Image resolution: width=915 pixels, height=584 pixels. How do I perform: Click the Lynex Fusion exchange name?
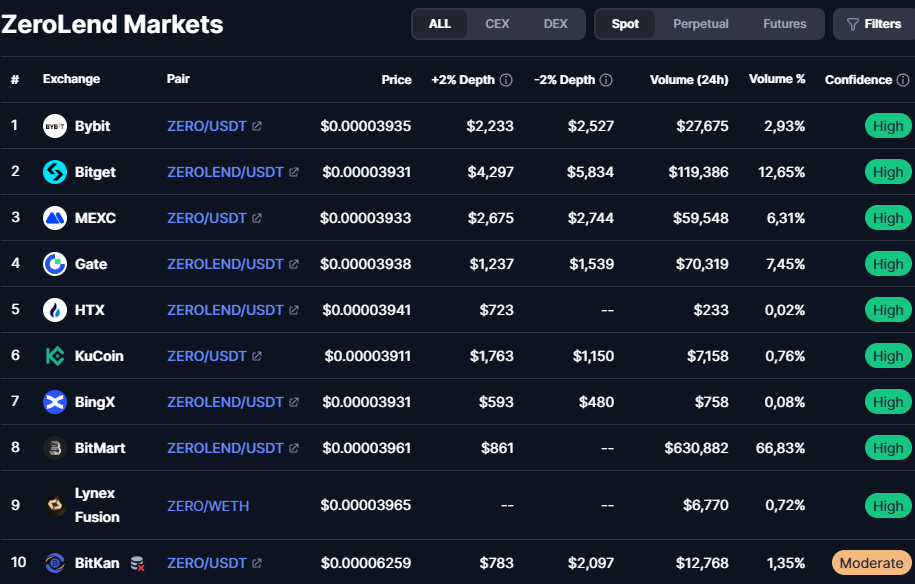tap(97, 505)
